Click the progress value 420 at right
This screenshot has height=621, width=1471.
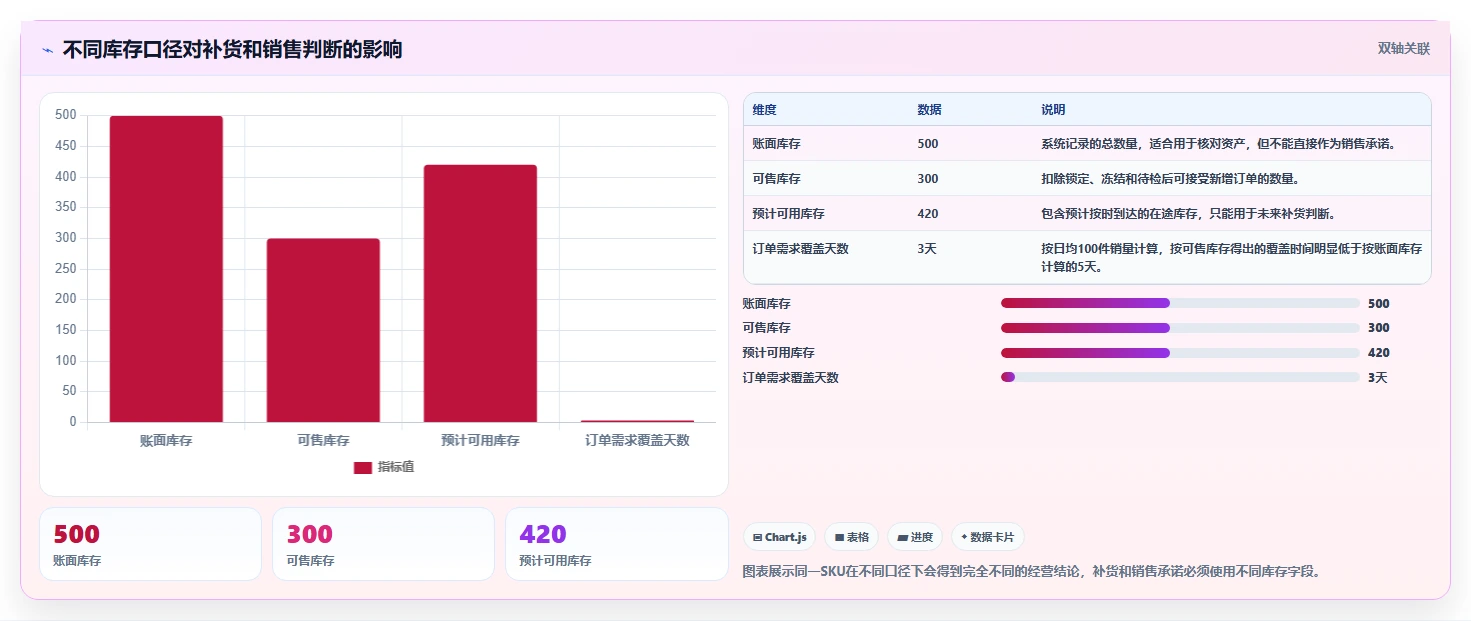click(x=1379, y=353)
